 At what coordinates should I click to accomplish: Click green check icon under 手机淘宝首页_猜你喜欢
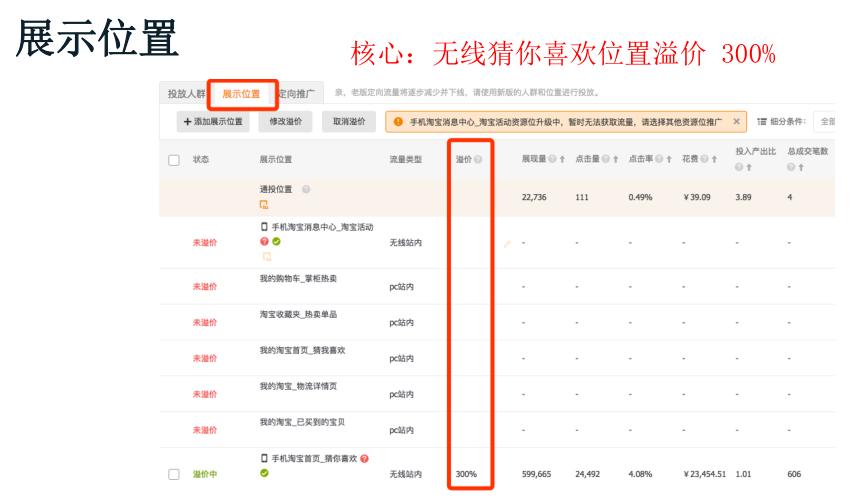click(x=264, y=473)
